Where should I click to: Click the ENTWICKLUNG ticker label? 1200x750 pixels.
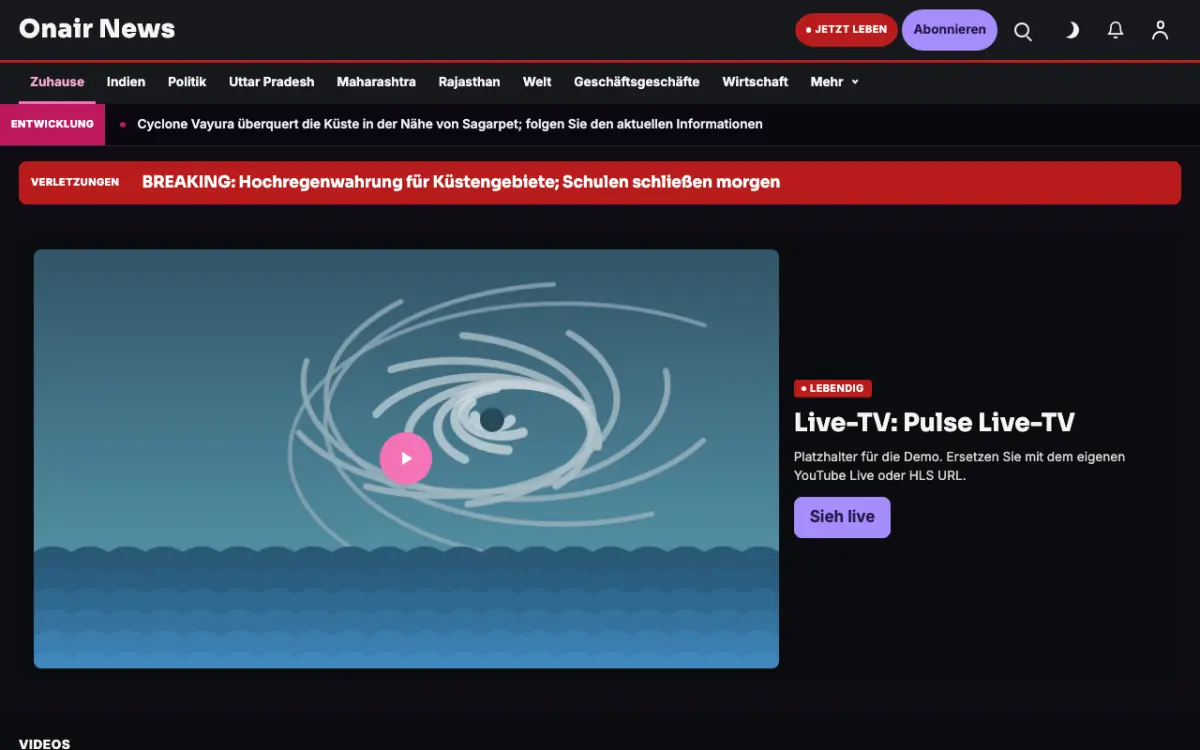(52, 124)
